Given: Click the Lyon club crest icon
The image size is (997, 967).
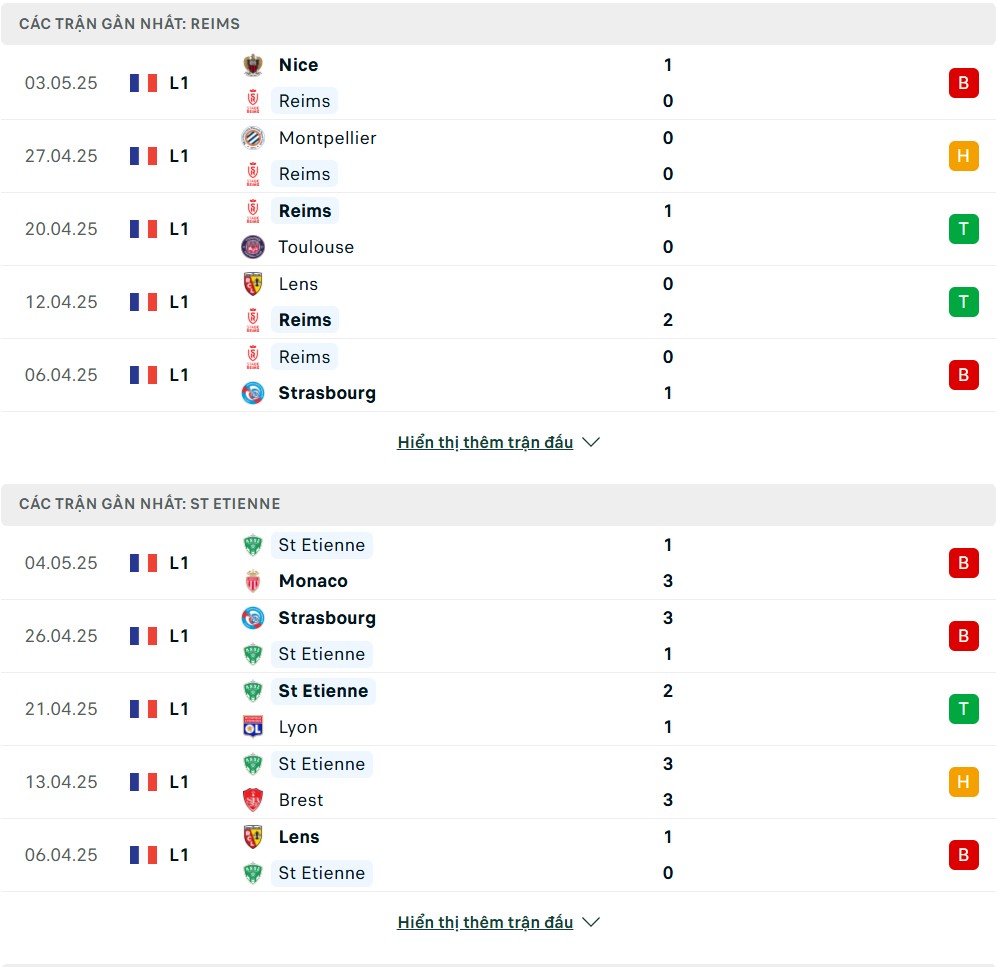Looking at the screenshot, I should pos(253,727).
